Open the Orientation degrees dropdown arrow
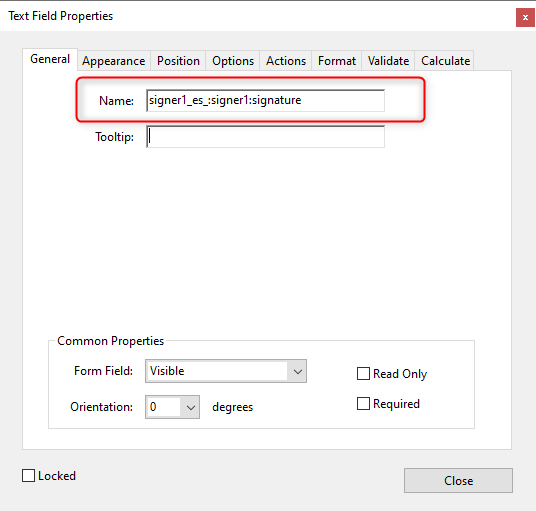This screenshot has width=536, height=511. tap(190, 407)
